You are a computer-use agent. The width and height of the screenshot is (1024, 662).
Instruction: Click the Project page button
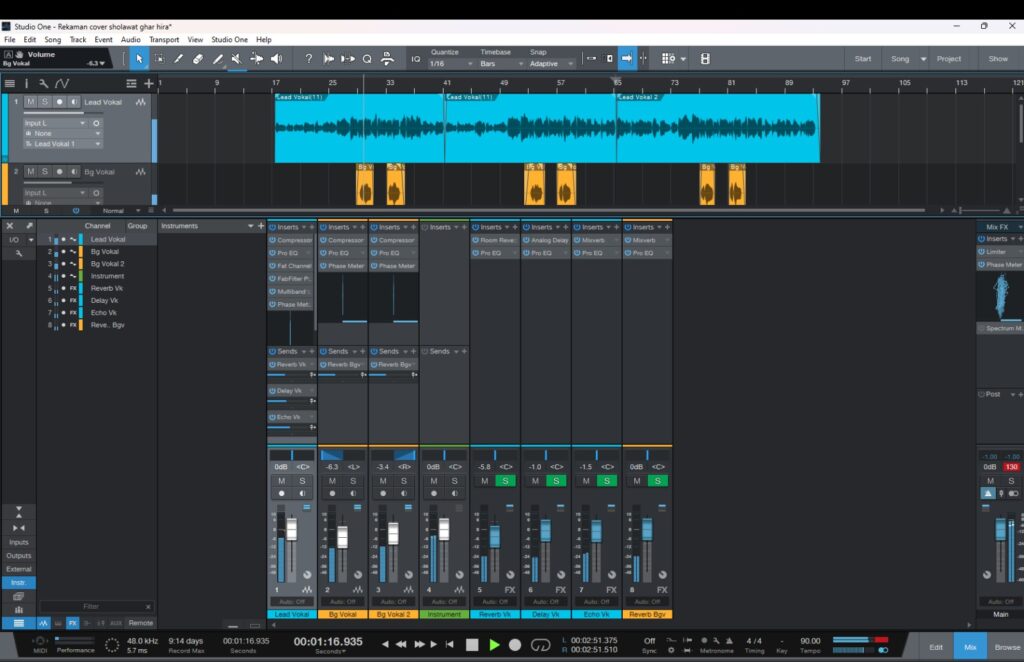(948, 59)
